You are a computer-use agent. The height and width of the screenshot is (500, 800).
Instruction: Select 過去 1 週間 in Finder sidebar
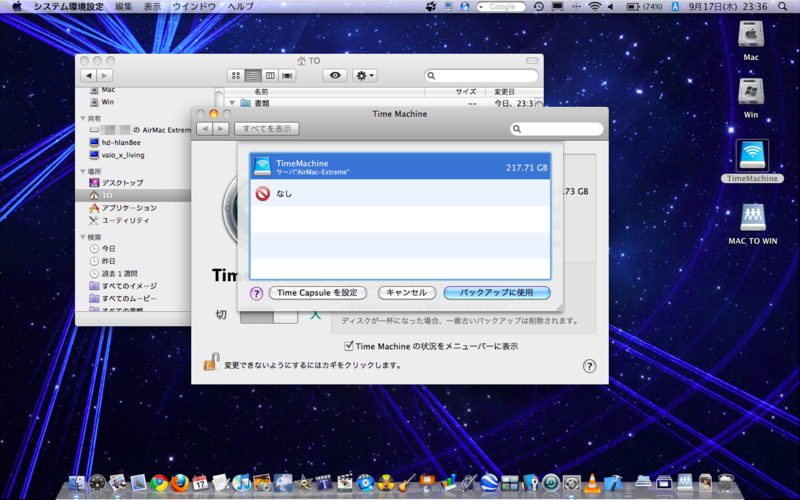[x=119, y=273]
